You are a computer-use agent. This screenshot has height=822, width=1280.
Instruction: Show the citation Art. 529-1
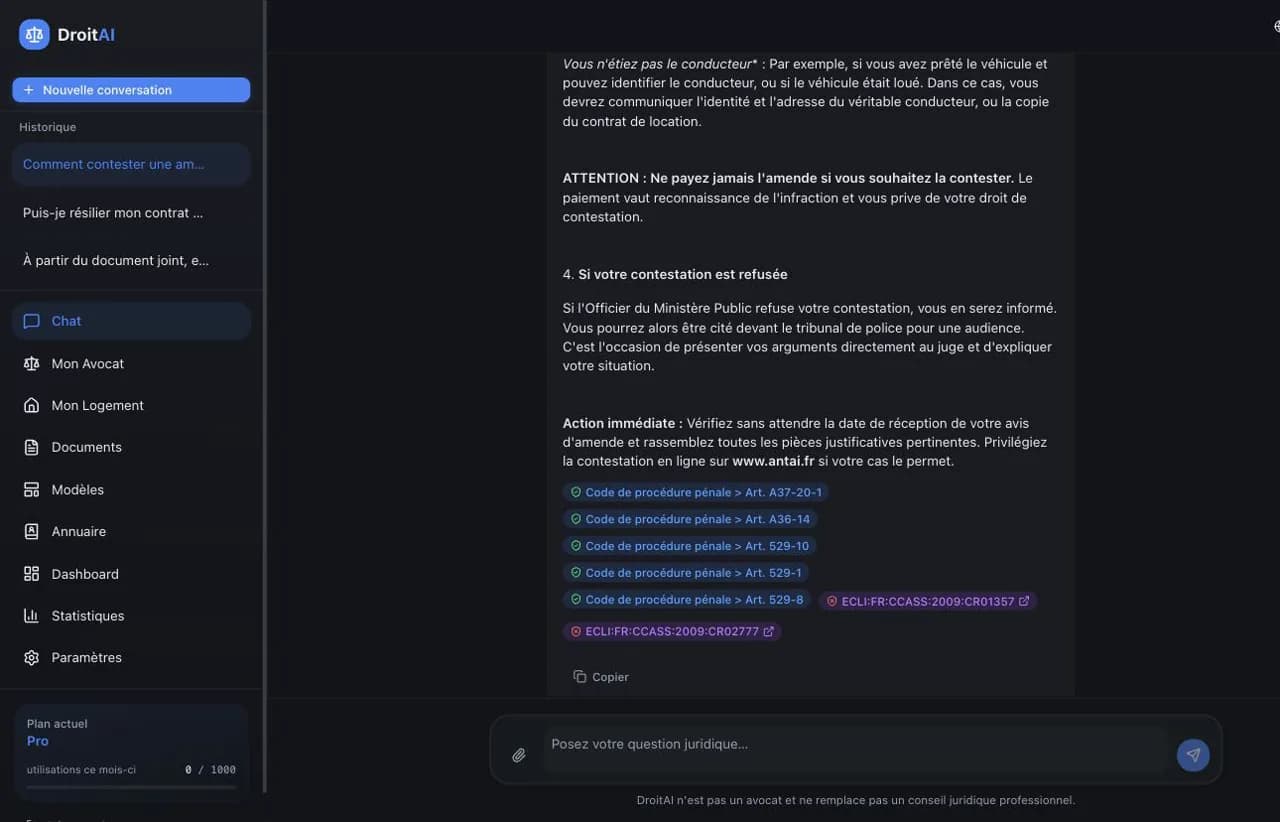coord(685,573)
